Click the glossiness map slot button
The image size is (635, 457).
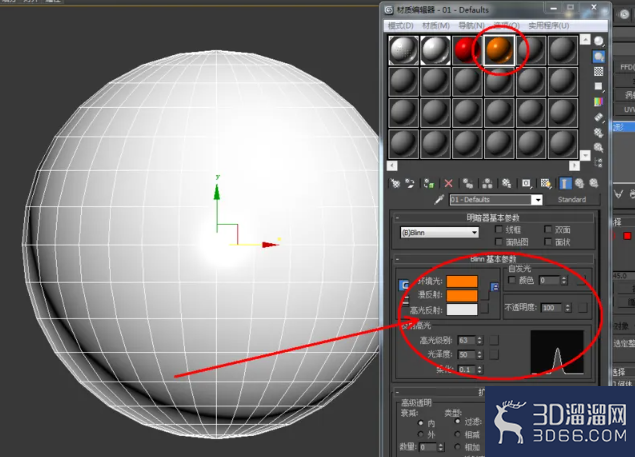(494, 354)
